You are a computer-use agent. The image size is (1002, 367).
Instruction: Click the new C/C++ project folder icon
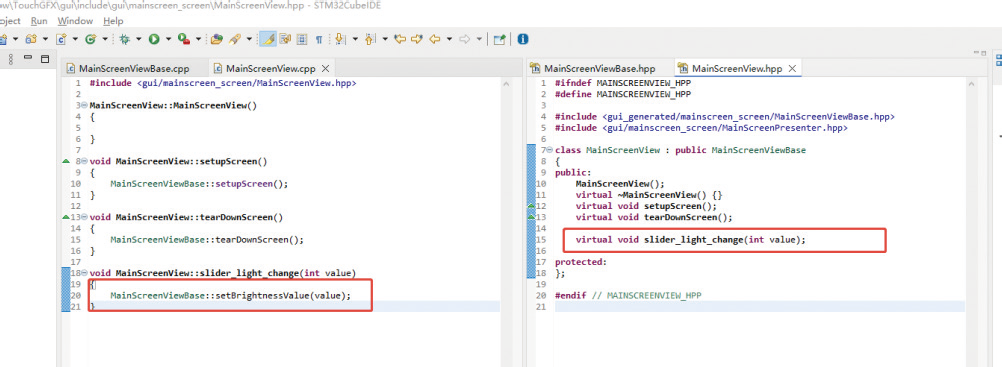[31, 39]
